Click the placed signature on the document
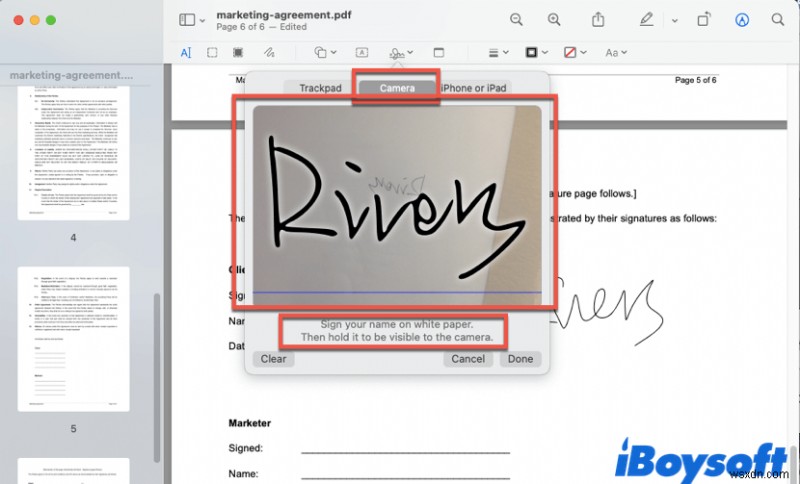 coord(608,311)
